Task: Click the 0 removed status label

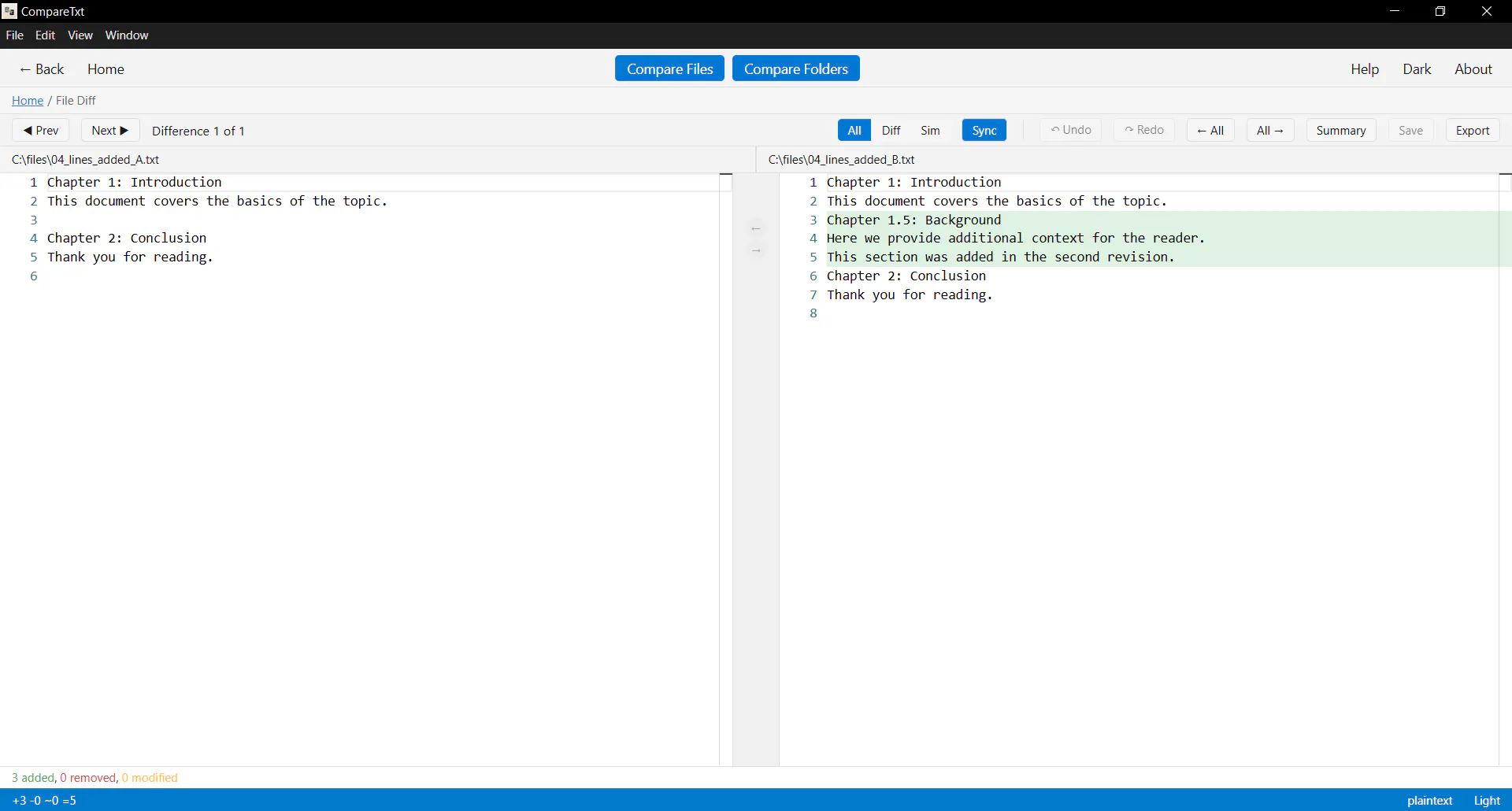Action: coord(88,778)
